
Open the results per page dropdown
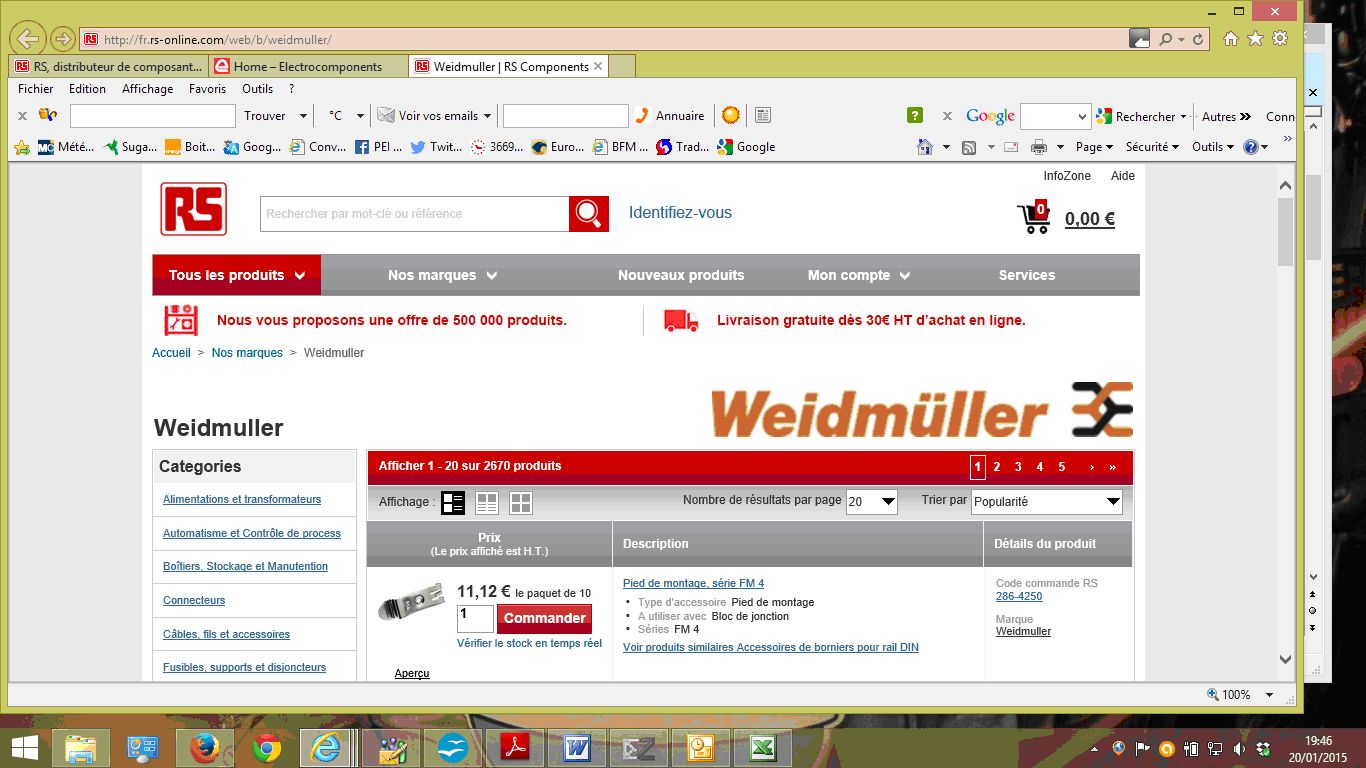(x=872, y=502)
